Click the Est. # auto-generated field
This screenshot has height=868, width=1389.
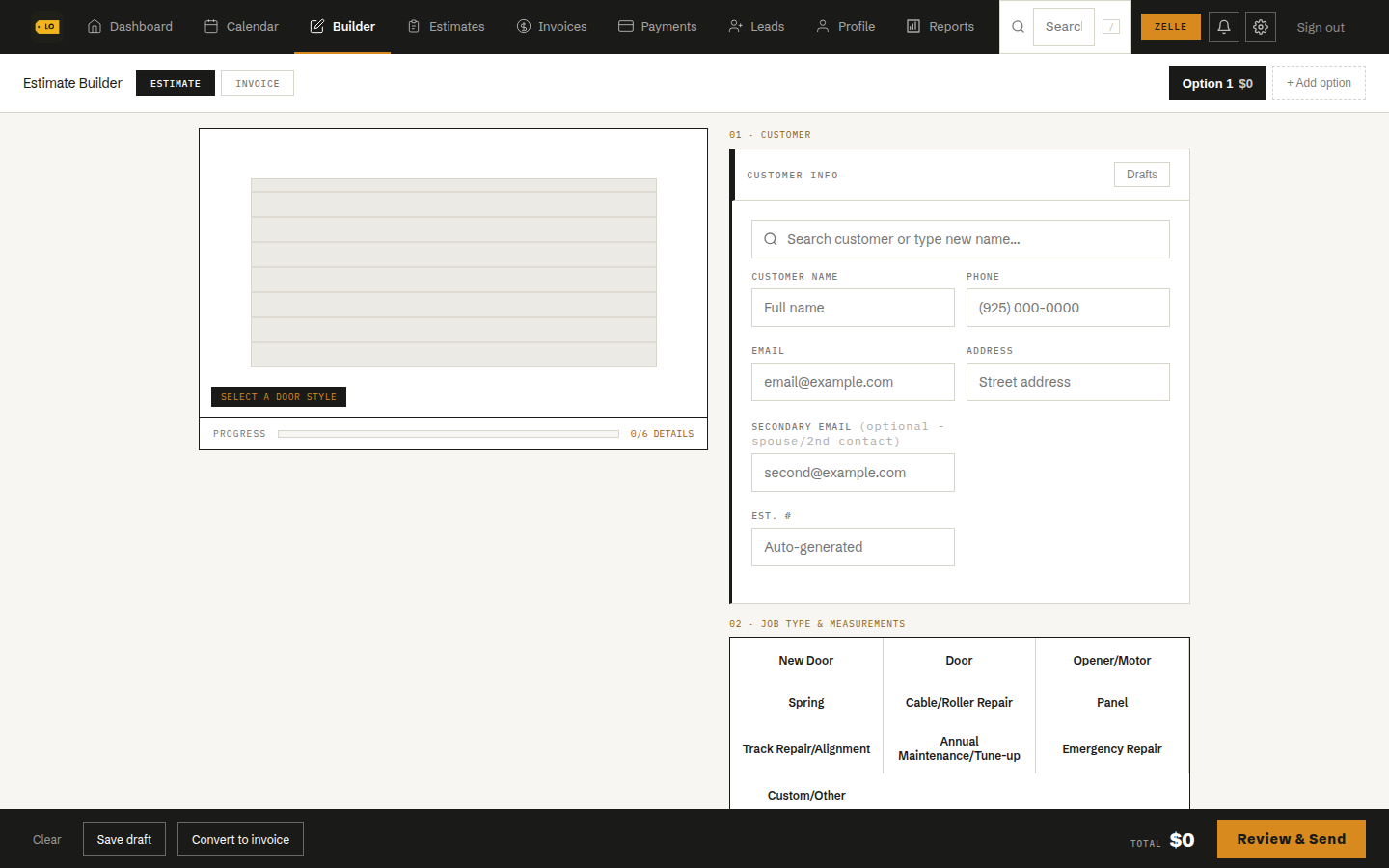[x=853, y=547]
